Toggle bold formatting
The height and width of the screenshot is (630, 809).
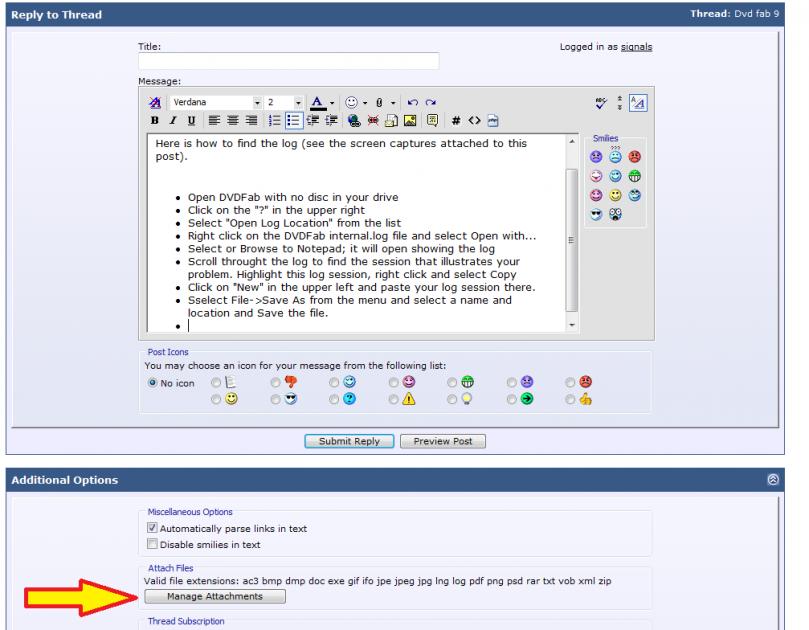154,121
